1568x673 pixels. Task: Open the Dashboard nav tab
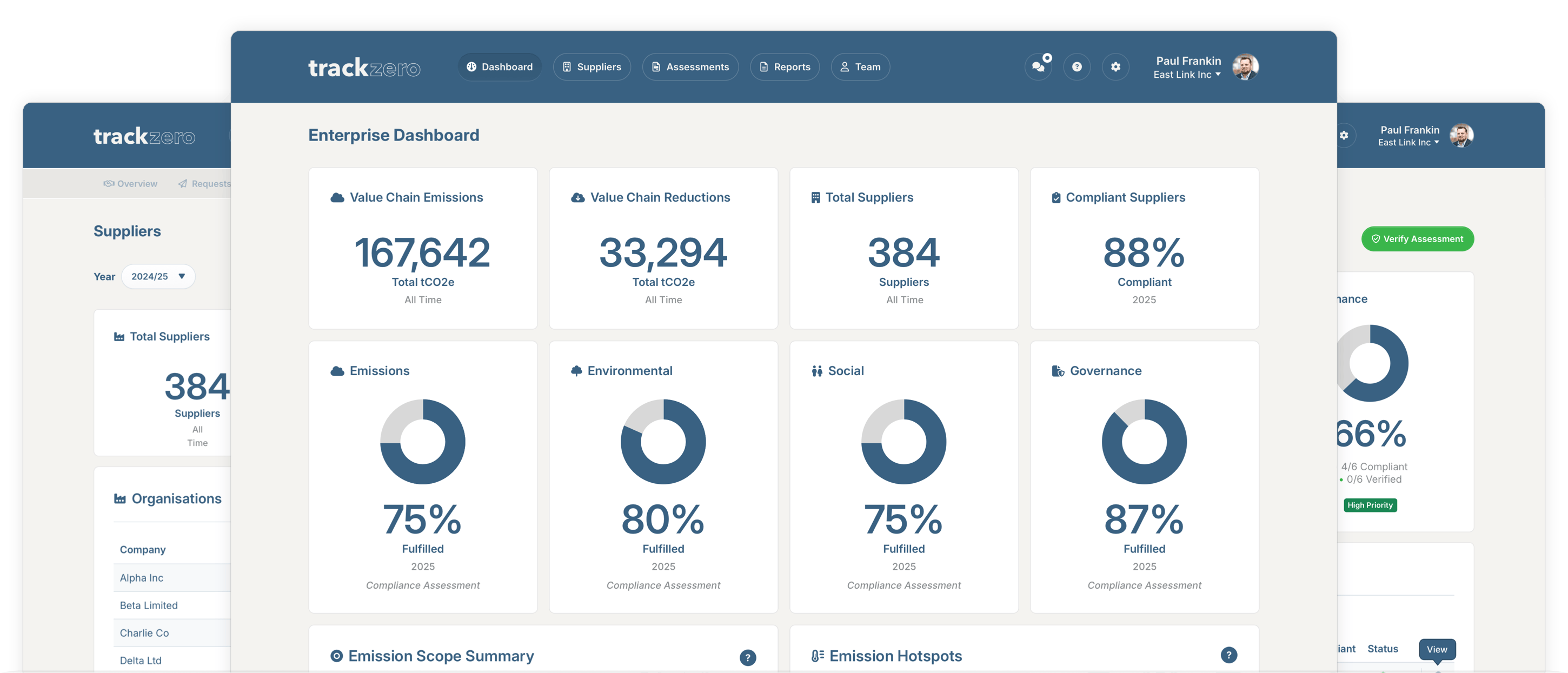pos(499,67)
